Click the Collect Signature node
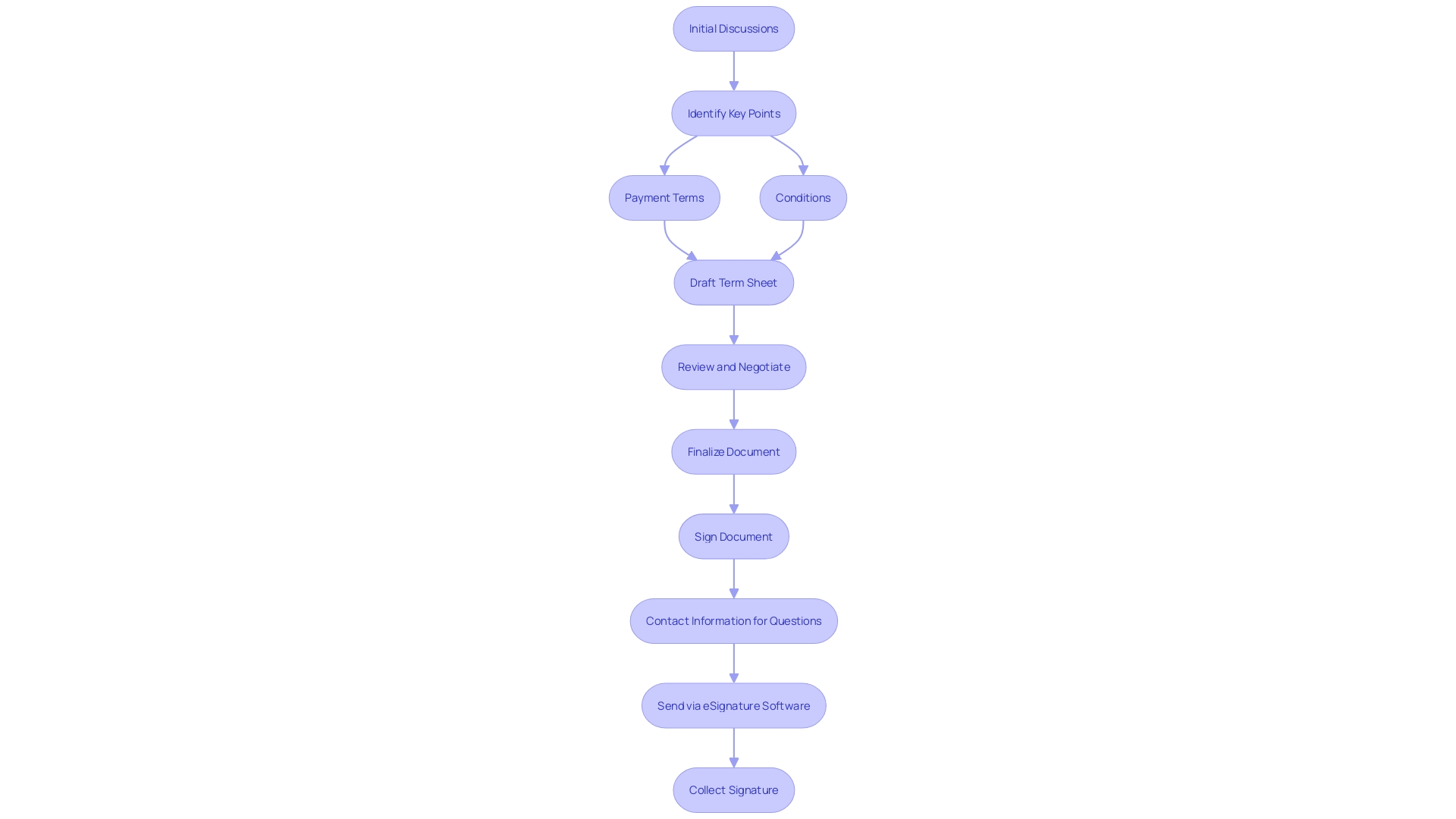 pos(733,789)
